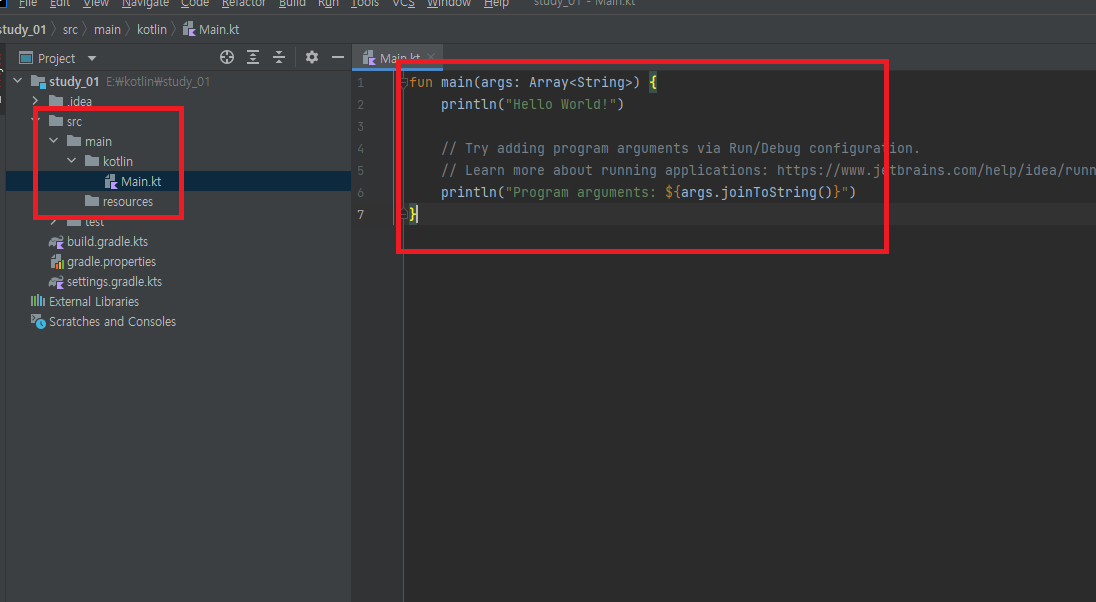This screenshot has height=602, width=1096.
Task: Click the kotlin folder icon
Action: click(92, 161)
